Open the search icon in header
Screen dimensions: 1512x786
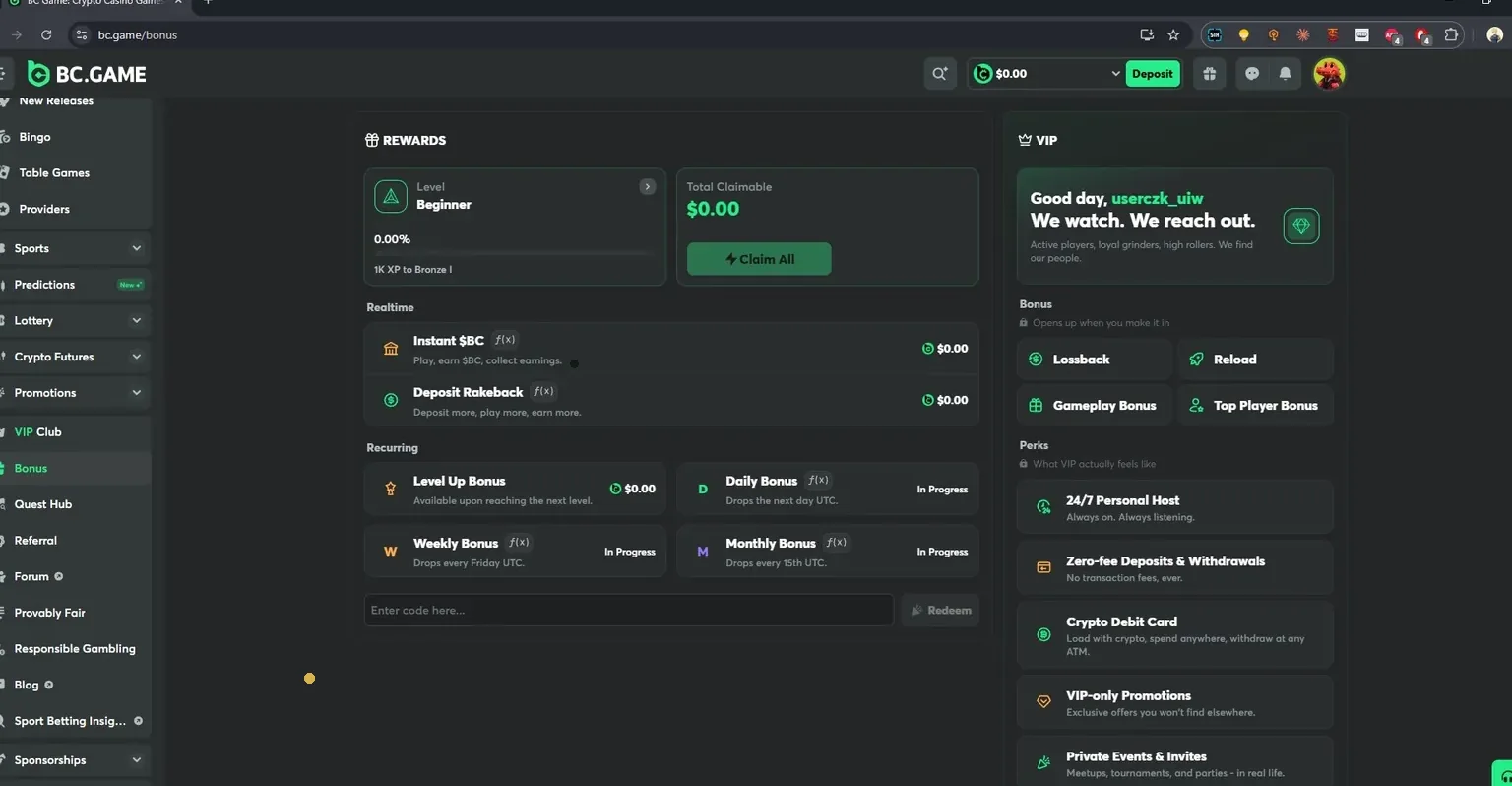[x=940, y=74]
